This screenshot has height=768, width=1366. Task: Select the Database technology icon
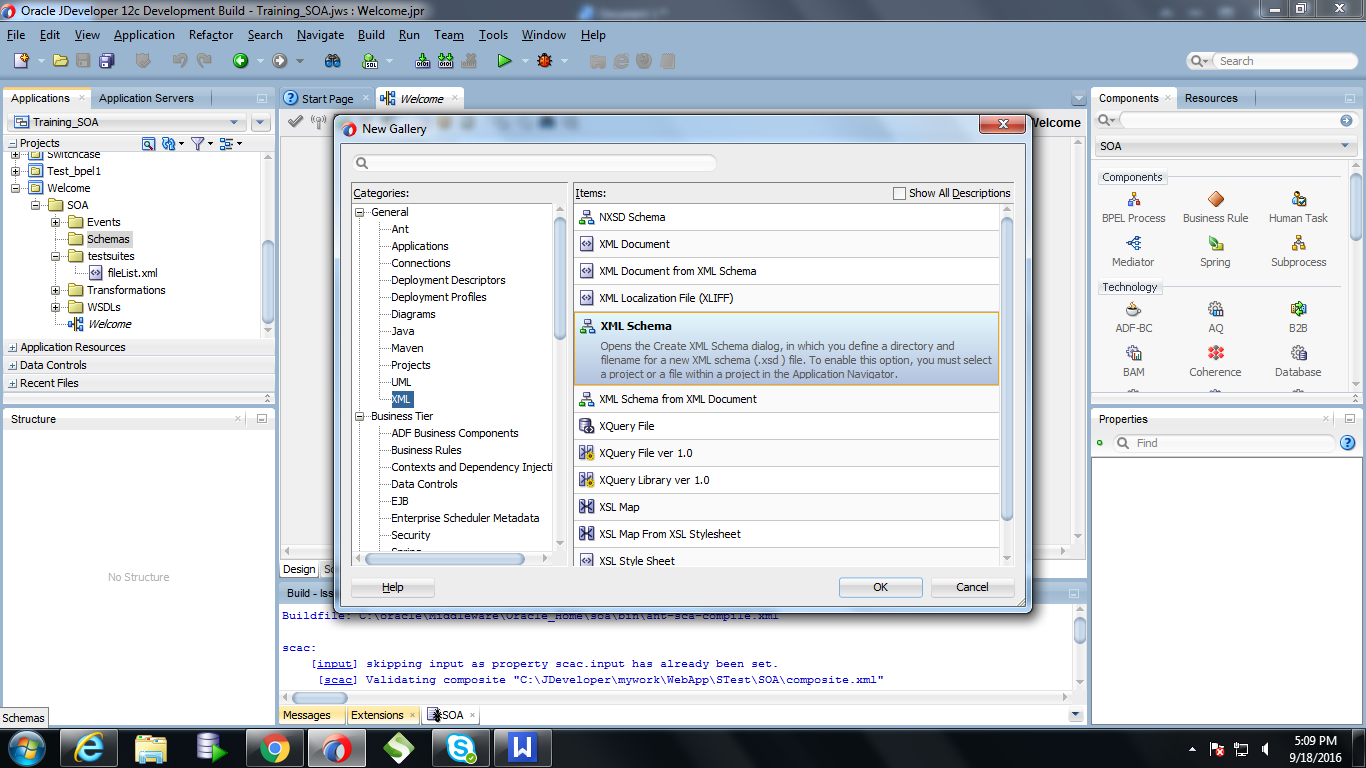coord(1297,355)
